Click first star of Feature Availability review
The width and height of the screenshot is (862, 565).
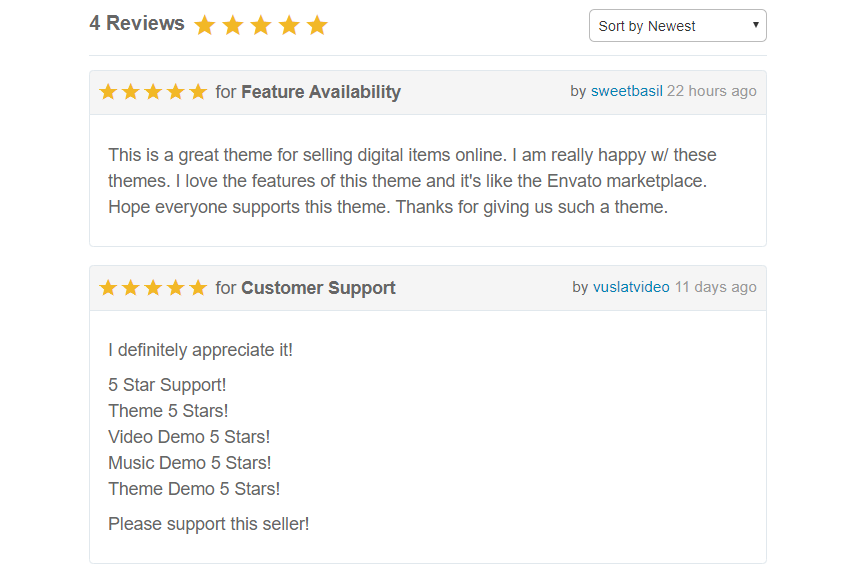108,92
